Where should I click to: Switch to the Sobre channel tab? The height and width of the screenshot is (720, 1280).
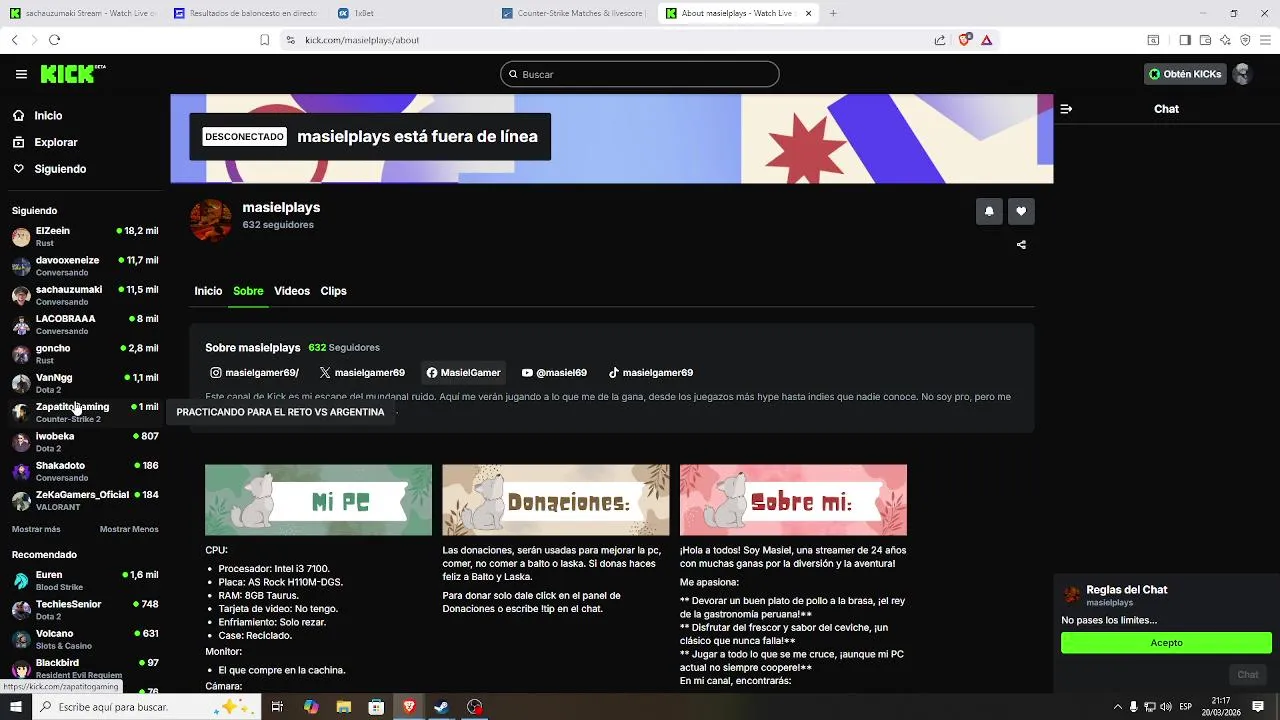pyautogui.click(x=248, y=291)
